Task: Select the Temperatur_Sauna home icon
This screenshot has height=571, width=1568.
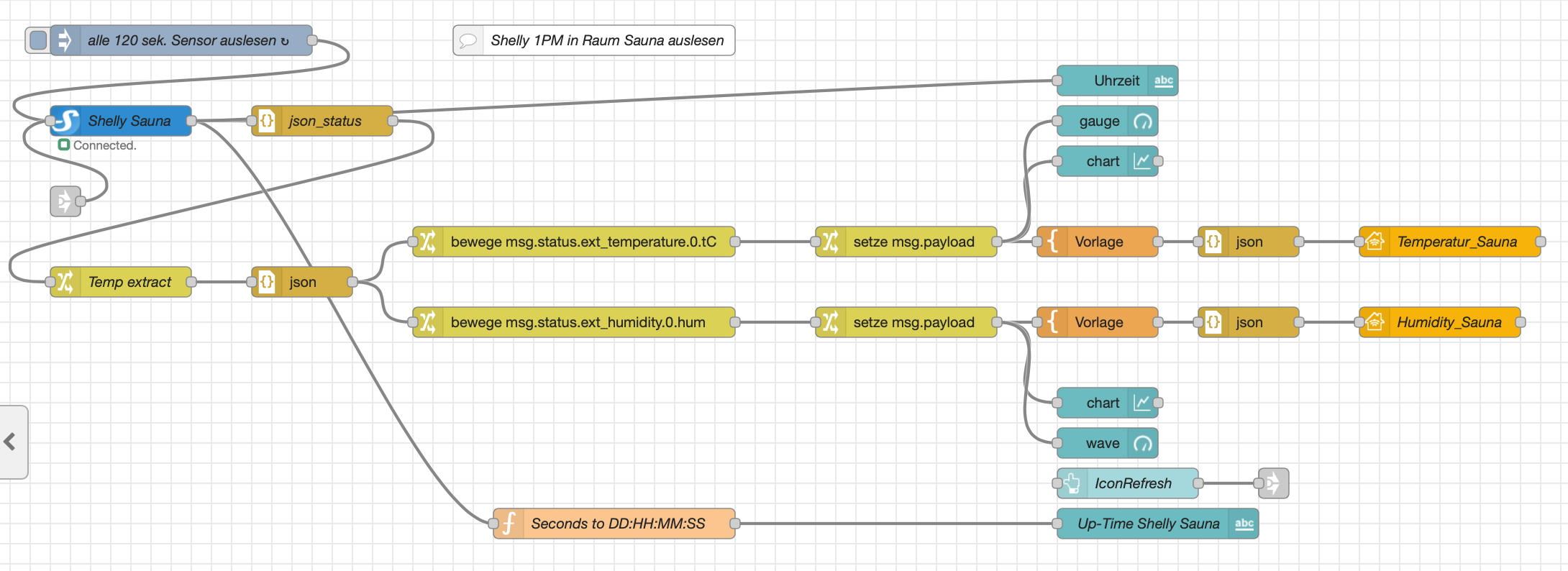Action: 1375,242
